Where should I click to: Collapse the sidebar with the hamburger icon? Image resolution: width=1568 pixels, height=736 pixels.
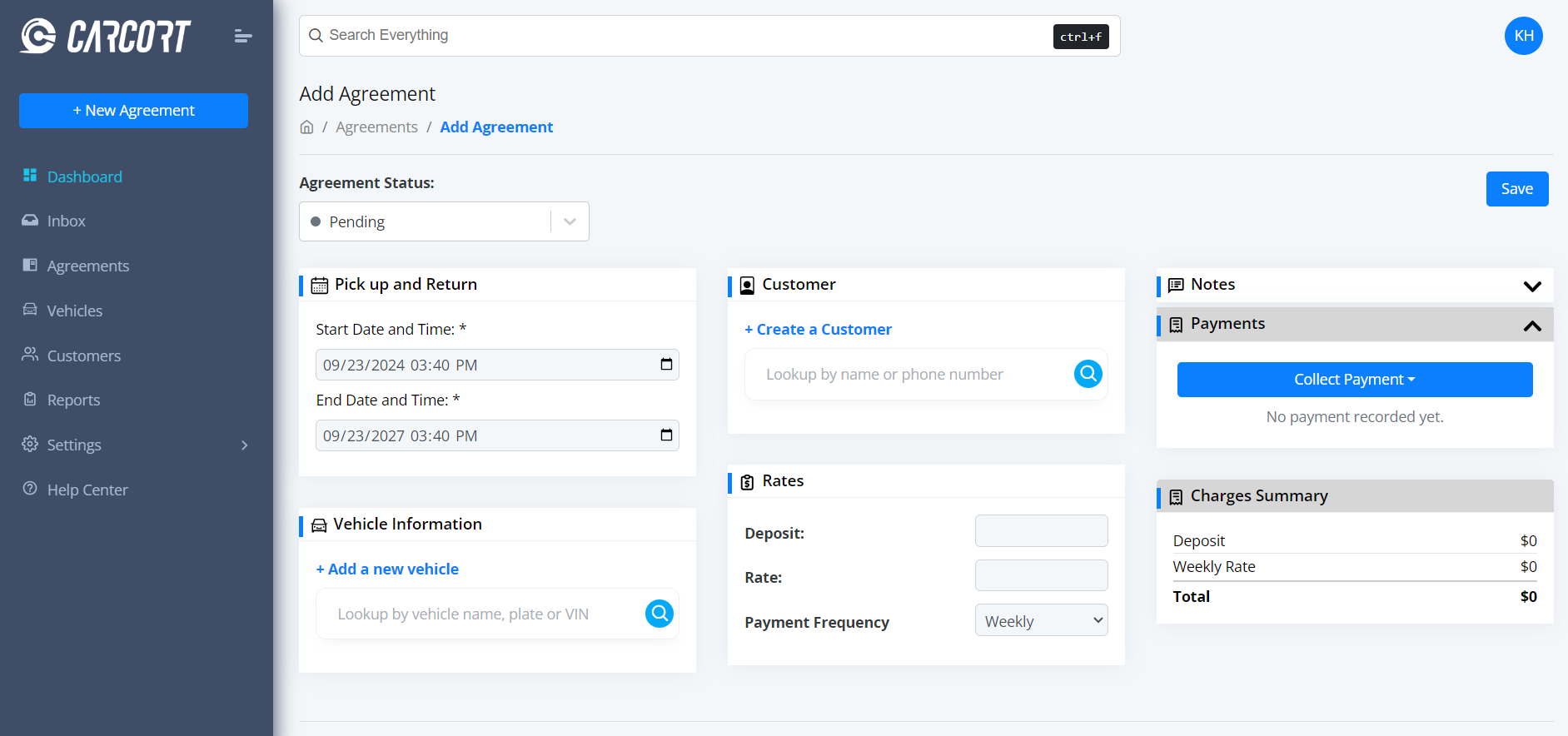click(x=243, y=36)
